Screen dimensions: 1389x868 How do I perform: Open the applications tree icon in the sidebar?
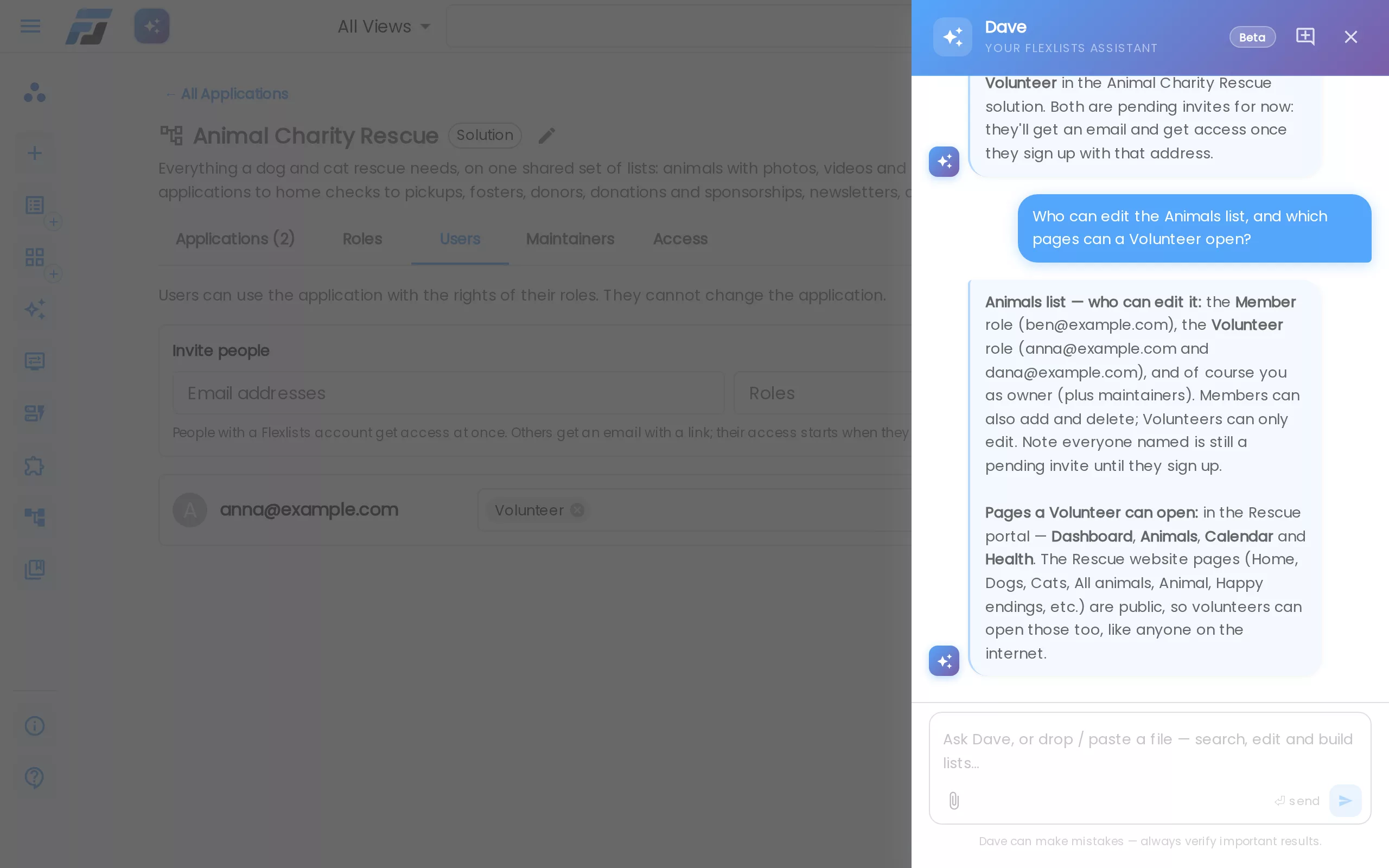(34, 517)
